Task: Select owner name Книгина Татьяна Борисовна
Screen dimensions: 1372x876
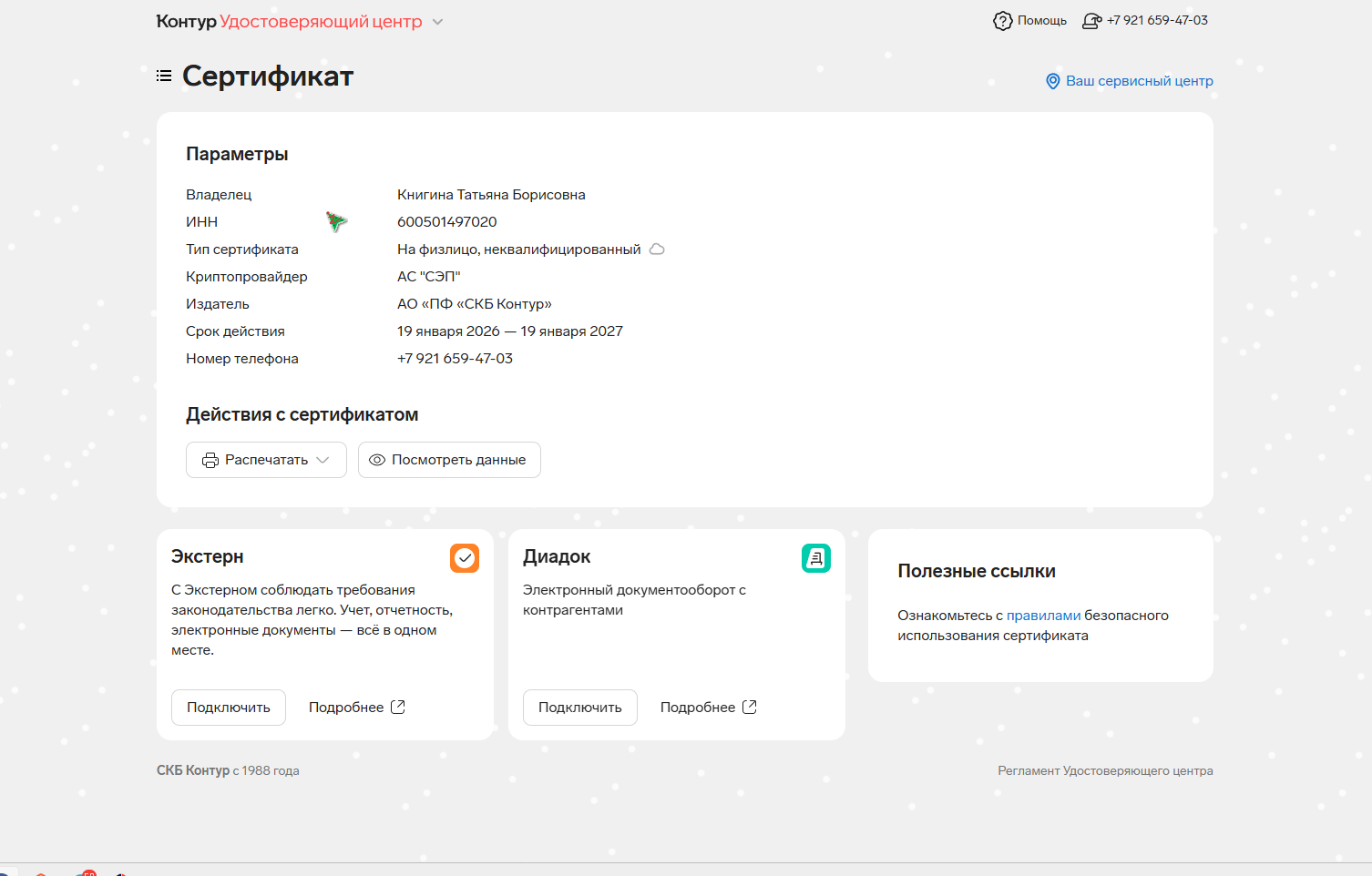Action: [491, 195]
